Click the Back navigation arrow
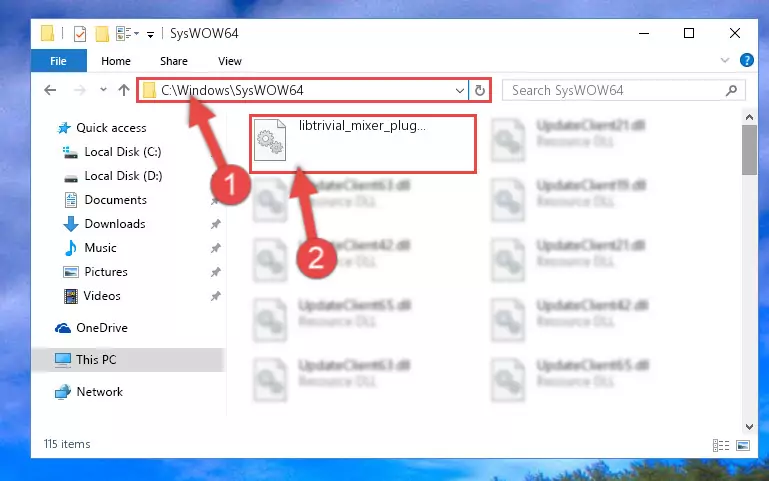This screenshot has width=769, height=481. 50,90
